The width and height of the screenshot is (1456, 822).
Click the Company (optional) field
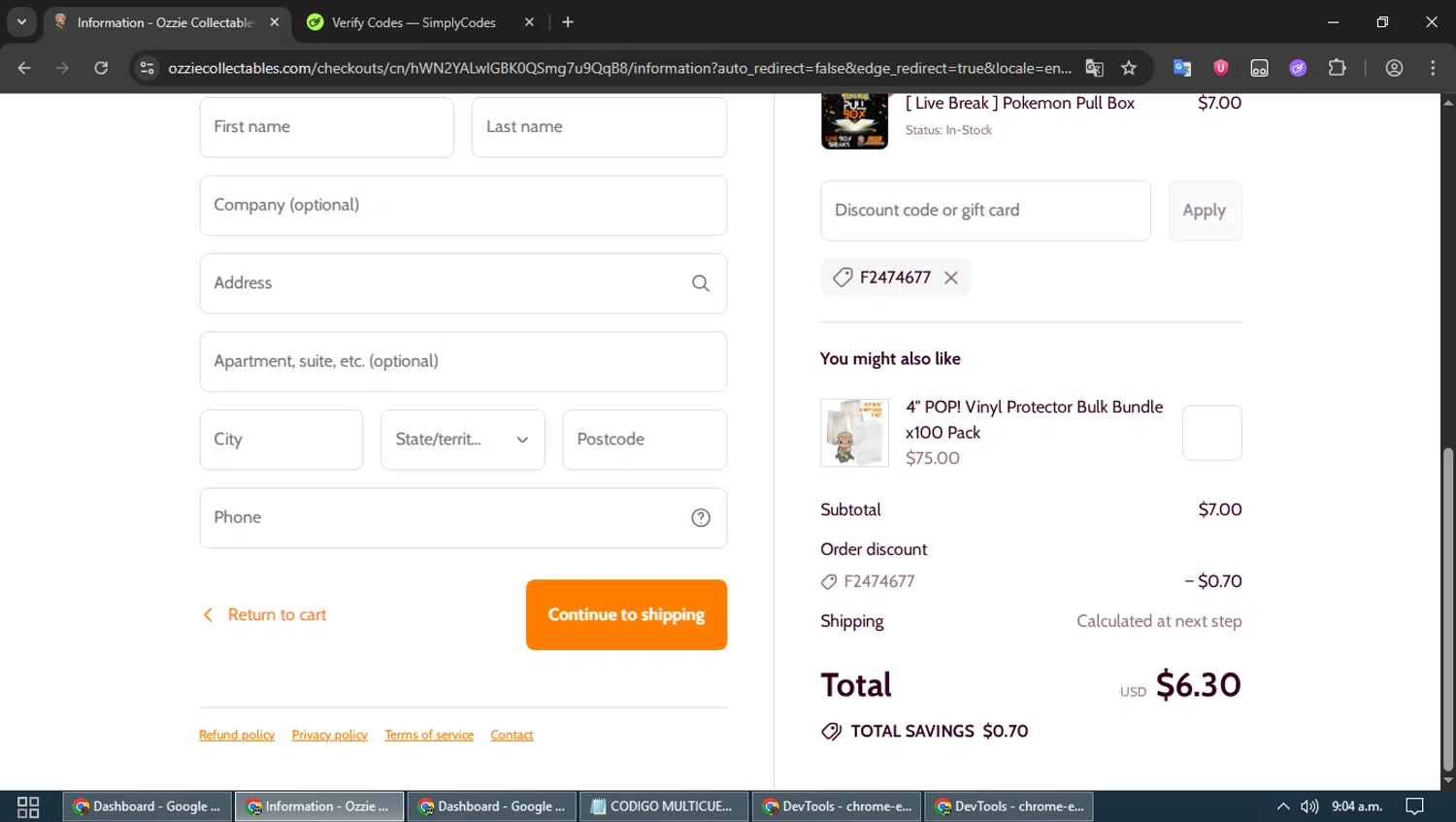pos(463,206)
